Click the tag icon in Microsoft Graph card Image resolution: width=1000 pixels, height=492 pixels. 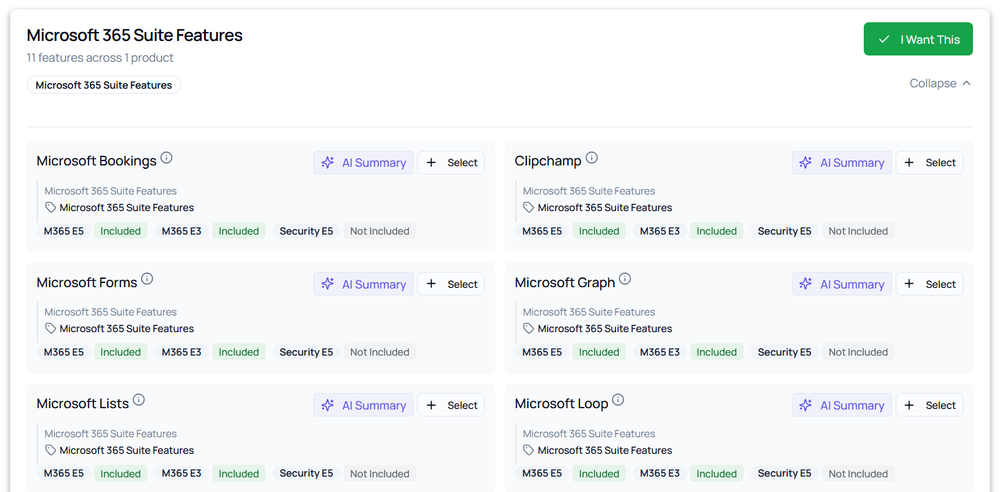pyautogui.click(x=529, y=329)
